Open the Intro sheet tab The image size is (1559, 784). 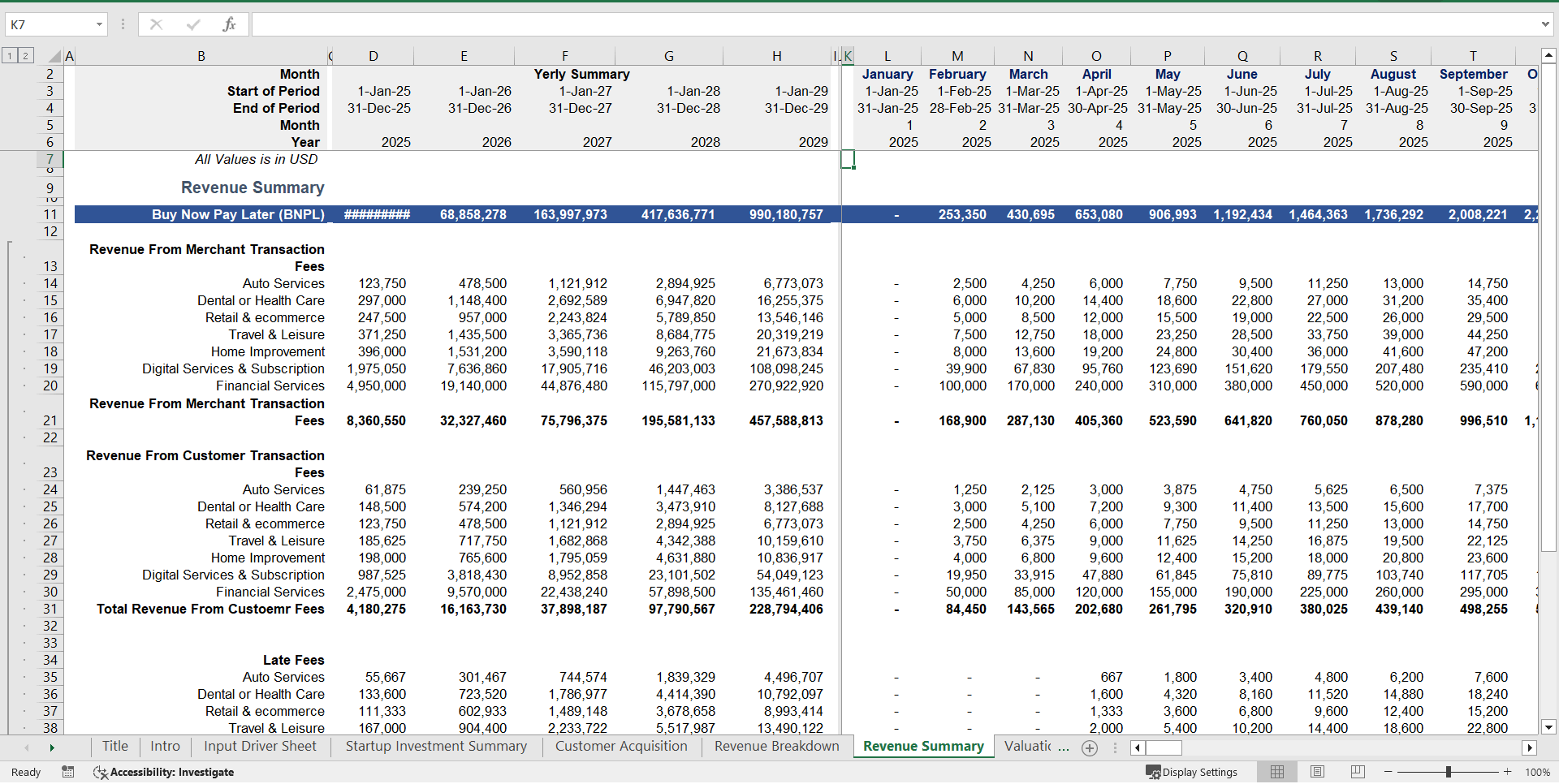[x=165, y=747]
